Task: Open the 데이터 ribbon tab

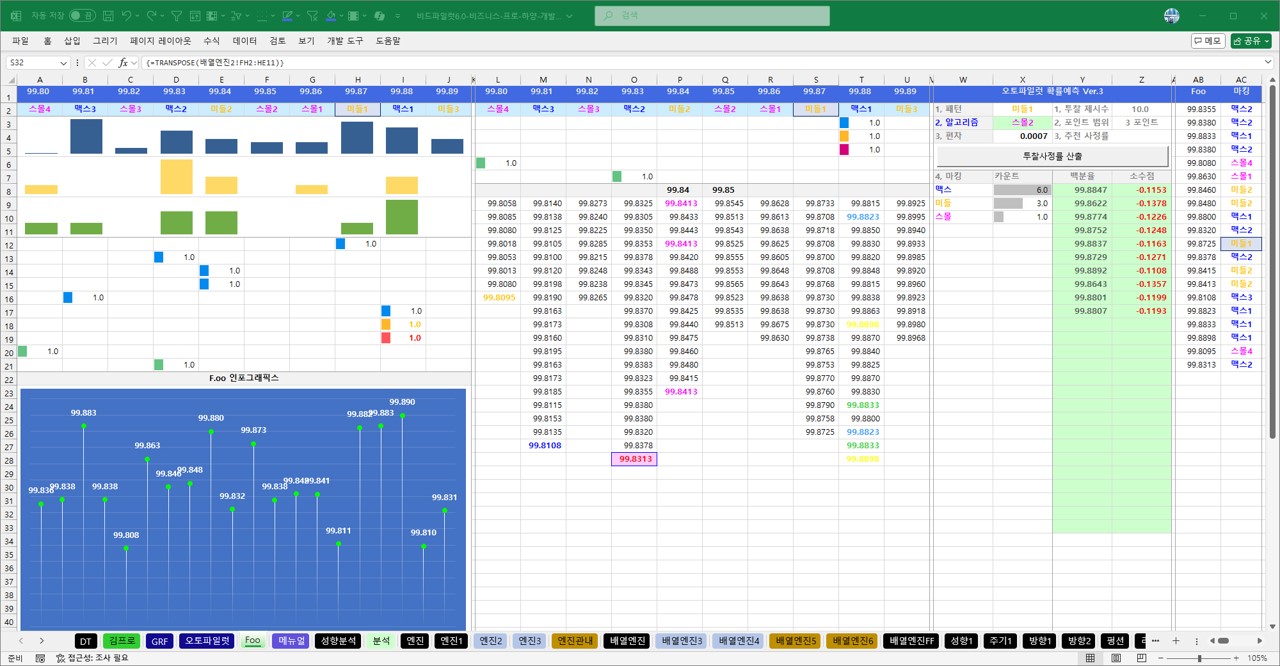Action: coord(244,41)
